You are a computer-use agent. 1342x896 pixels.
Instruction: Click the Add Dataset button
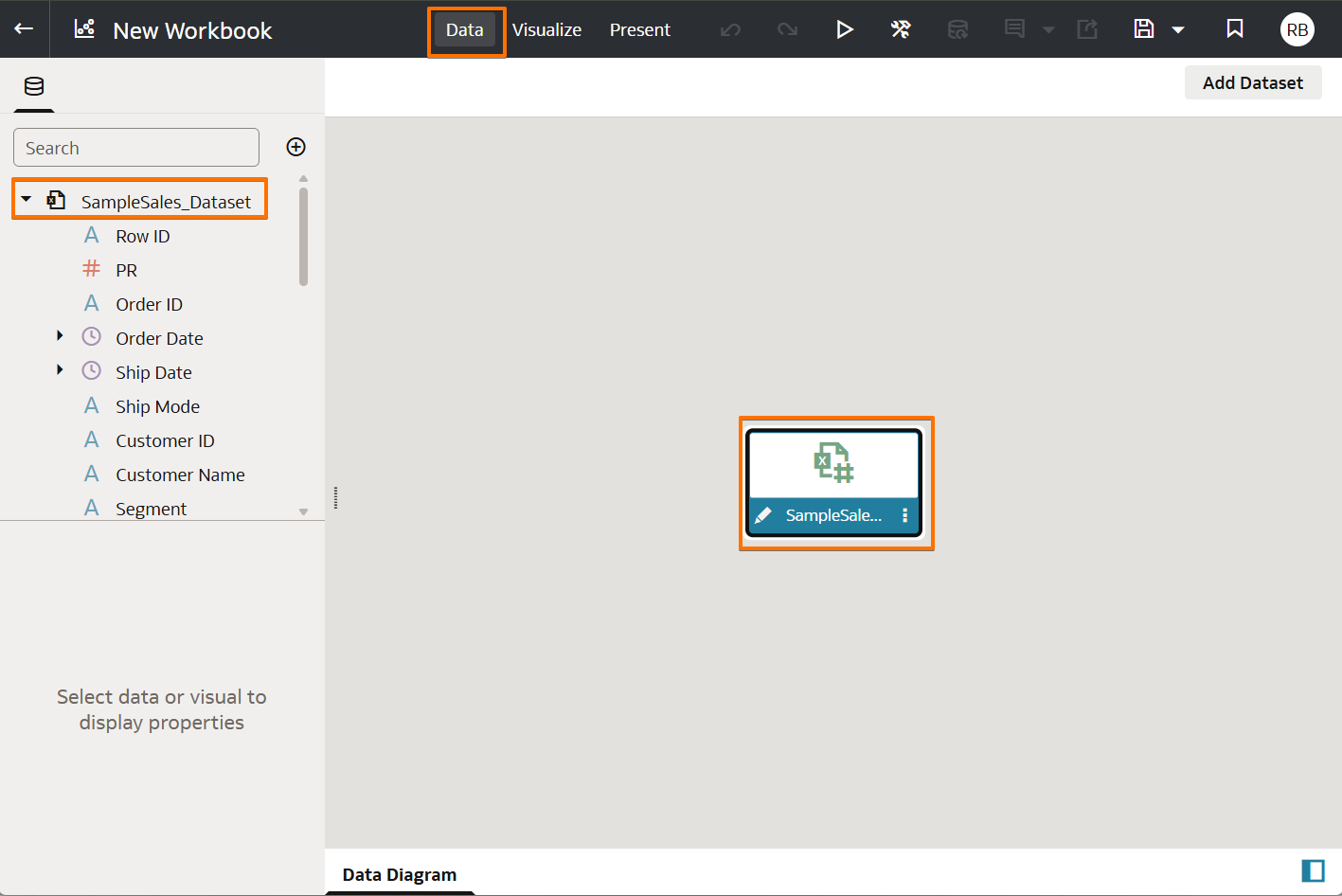coord(1252,82)
